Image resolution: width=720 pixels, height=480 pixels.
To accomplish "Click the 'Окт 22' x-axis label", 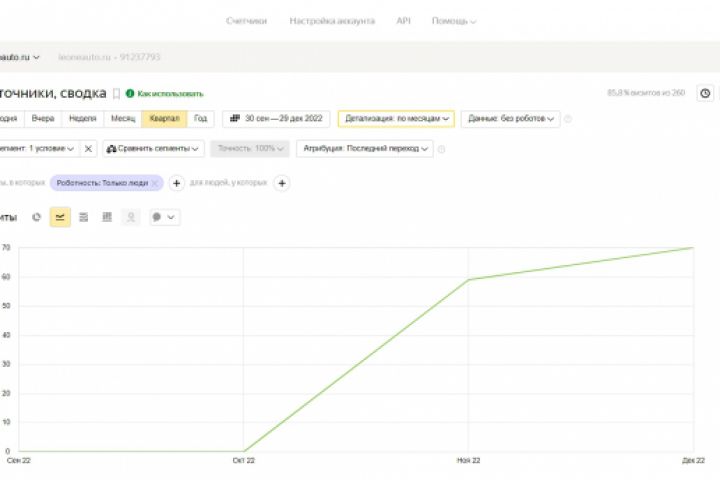I will click(x=243, y=461).
